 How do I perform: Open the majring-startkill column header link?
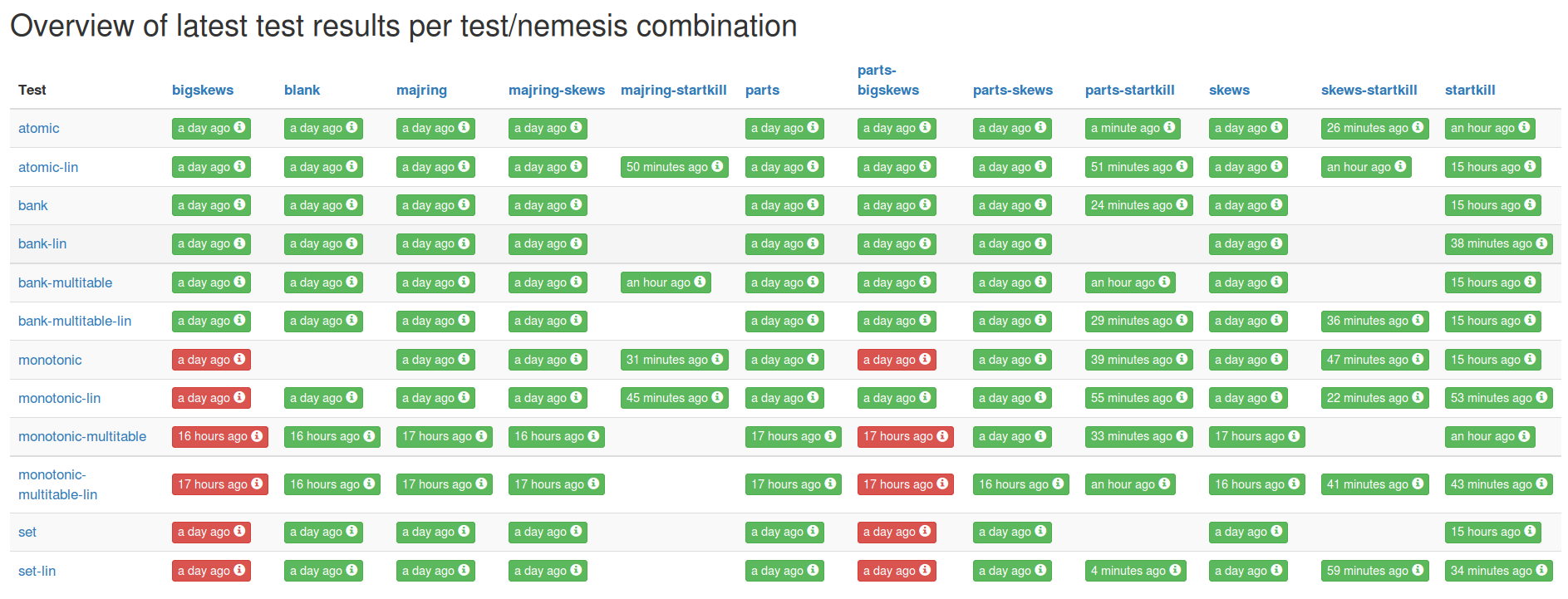point(673,90)
